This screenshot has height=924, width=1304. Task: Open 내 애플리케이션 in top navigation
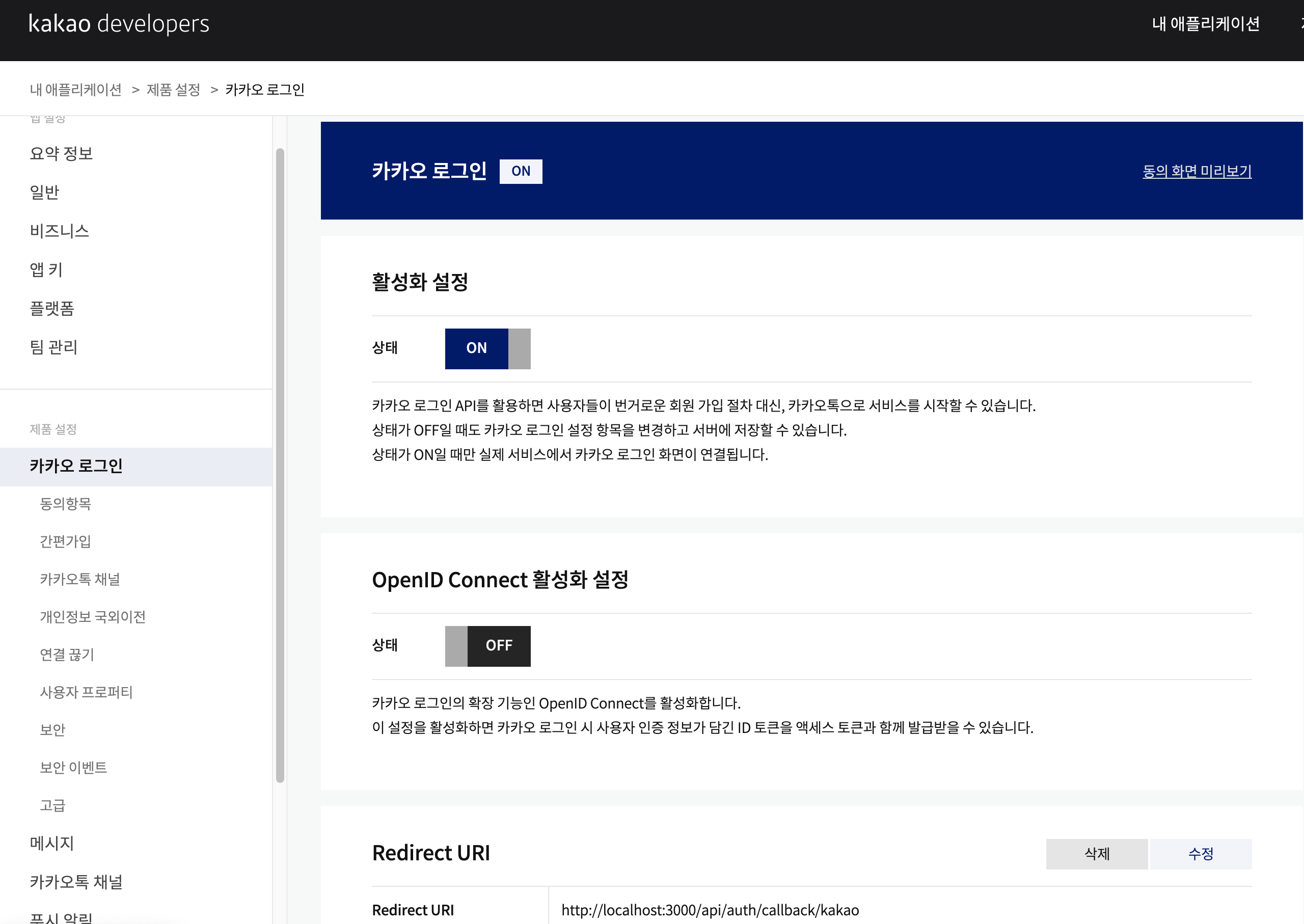pyautogui.click(x=1205, y=24)
